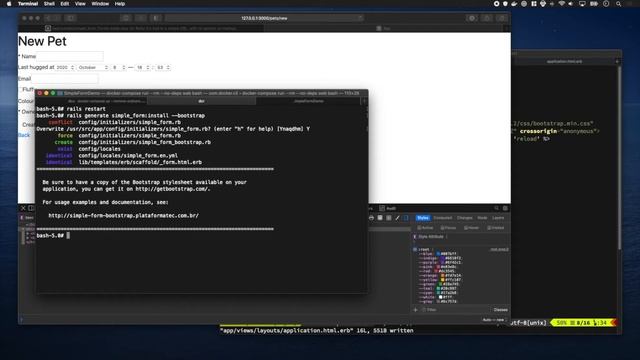Click the inspector dock side icon
This screenshot has width=640, height=360.
[x=31, y=208]
